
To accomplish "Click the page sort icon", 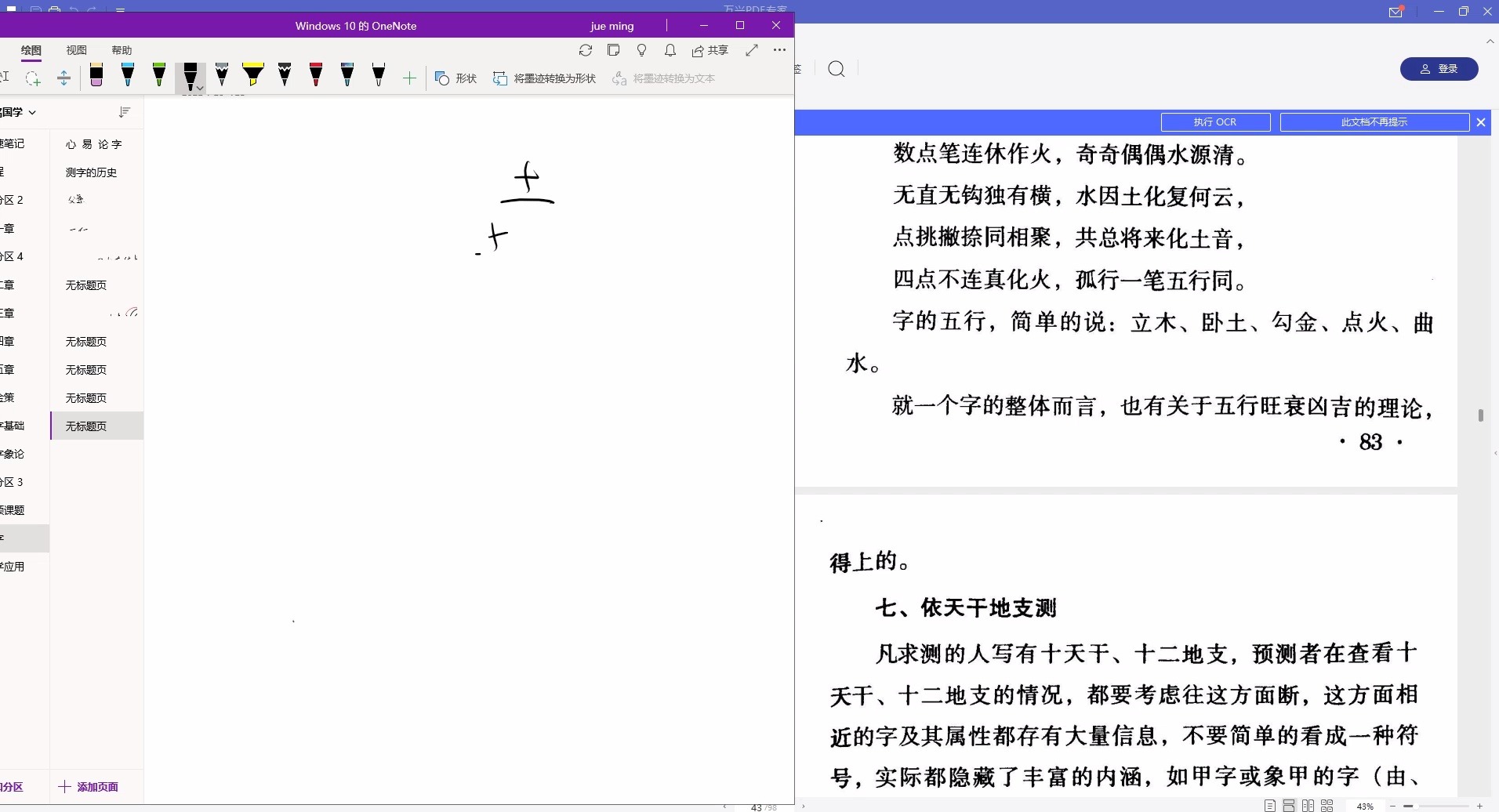I will click(x=124, y=112).
